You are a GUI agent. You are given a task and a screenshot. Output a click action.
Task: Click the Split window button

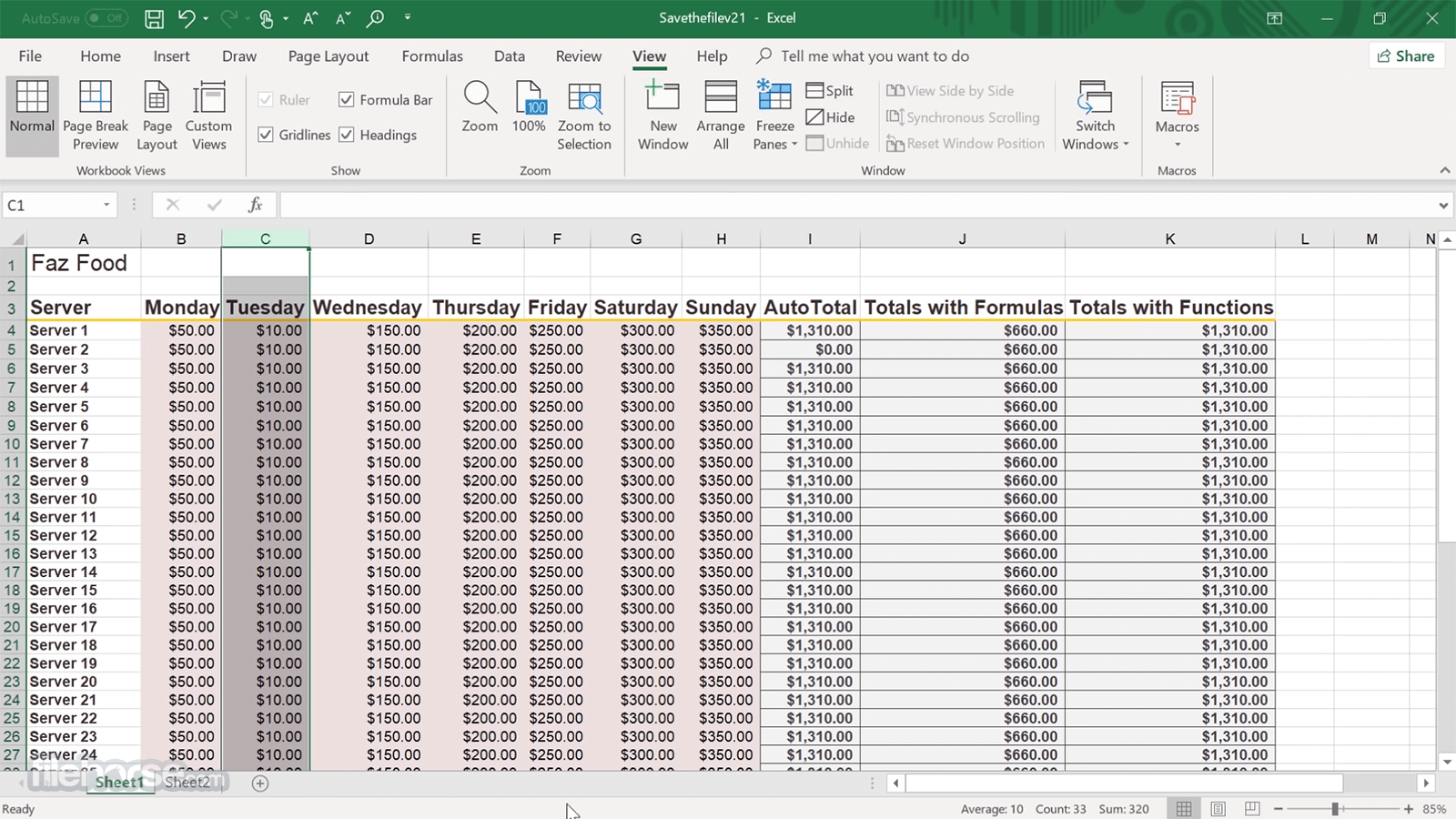[x=830, y=91]
